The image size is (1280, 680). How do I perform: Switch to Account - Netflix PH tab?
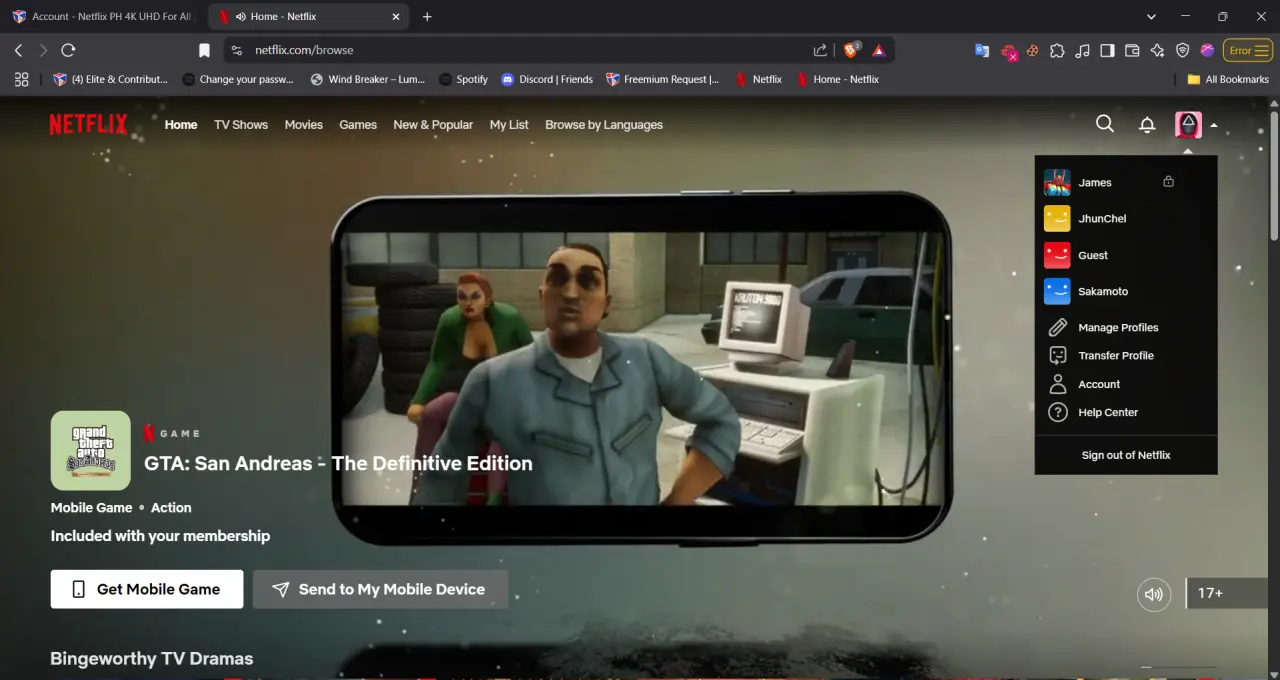[101, 17]
